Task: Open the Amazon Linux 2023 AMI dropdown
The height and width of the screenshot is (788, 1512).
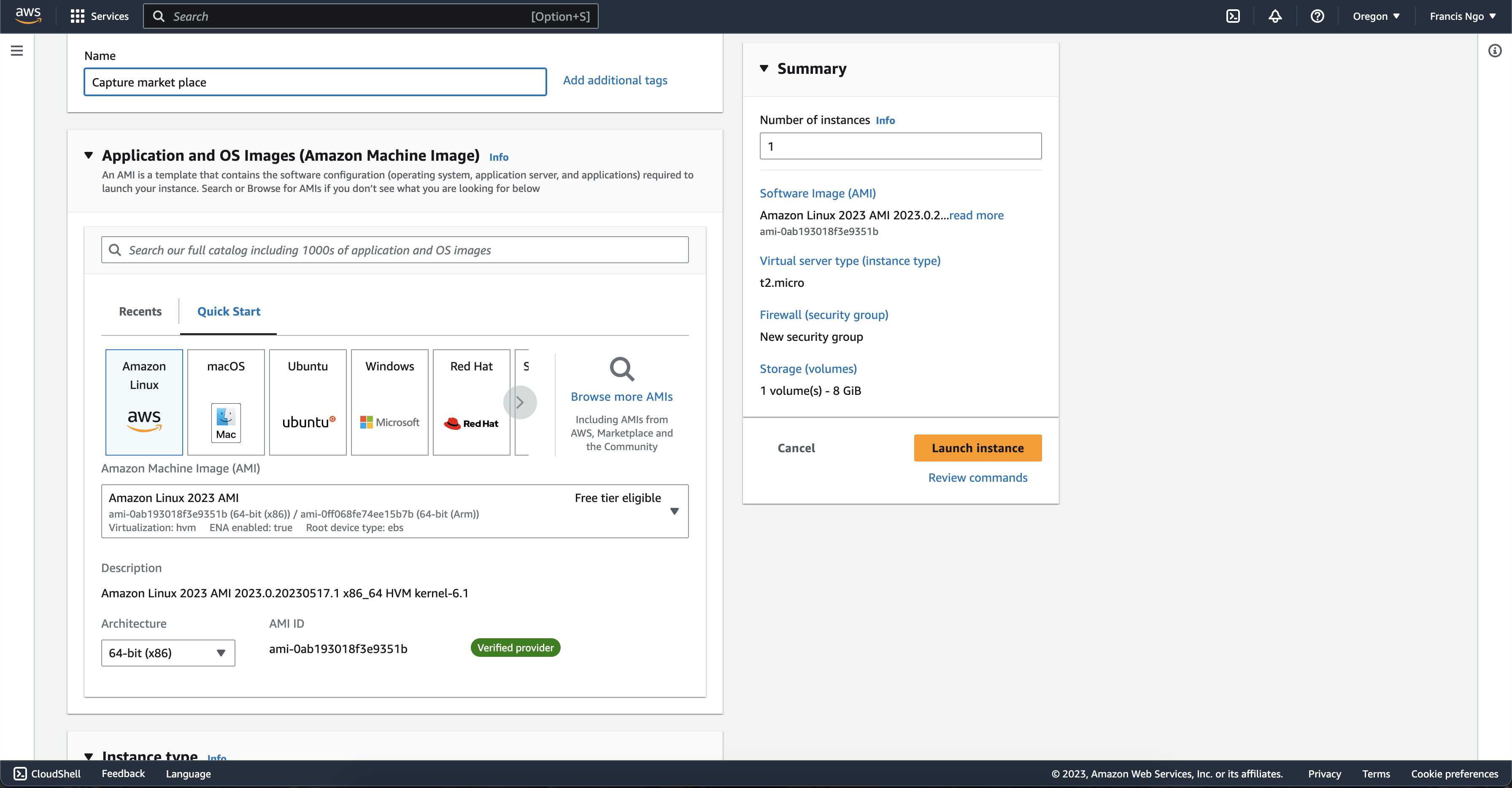Action: 394,511
